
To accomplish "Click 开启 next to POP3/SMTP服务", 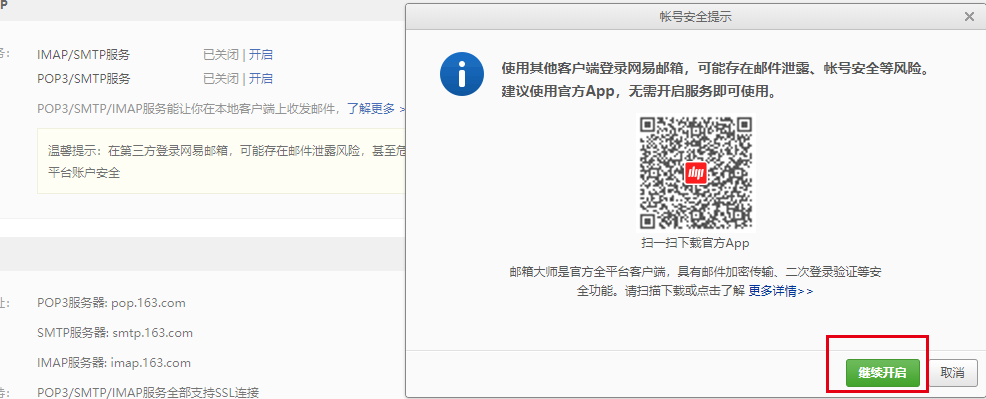I will coord(260,79).
